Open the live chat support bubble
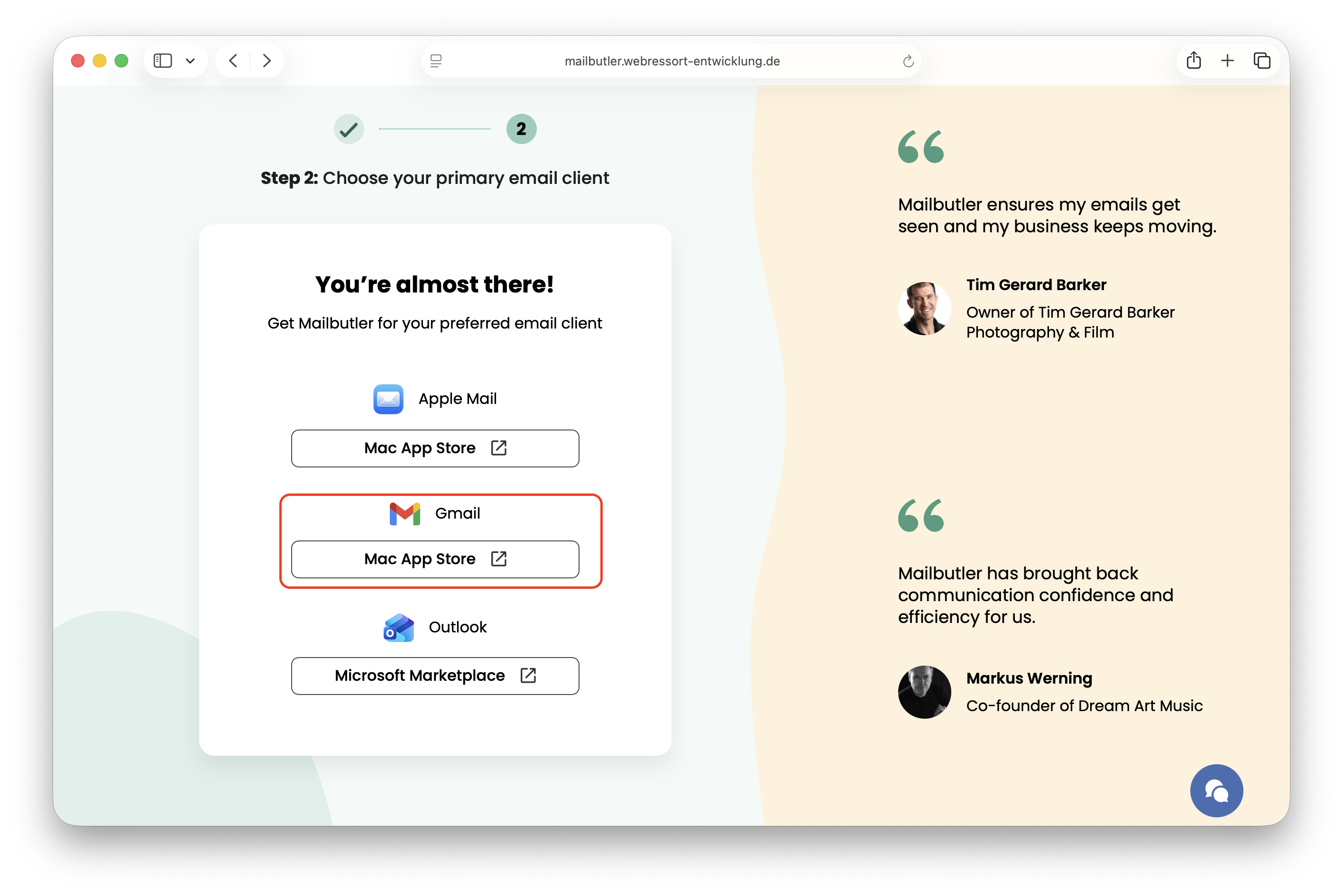 1216,791
